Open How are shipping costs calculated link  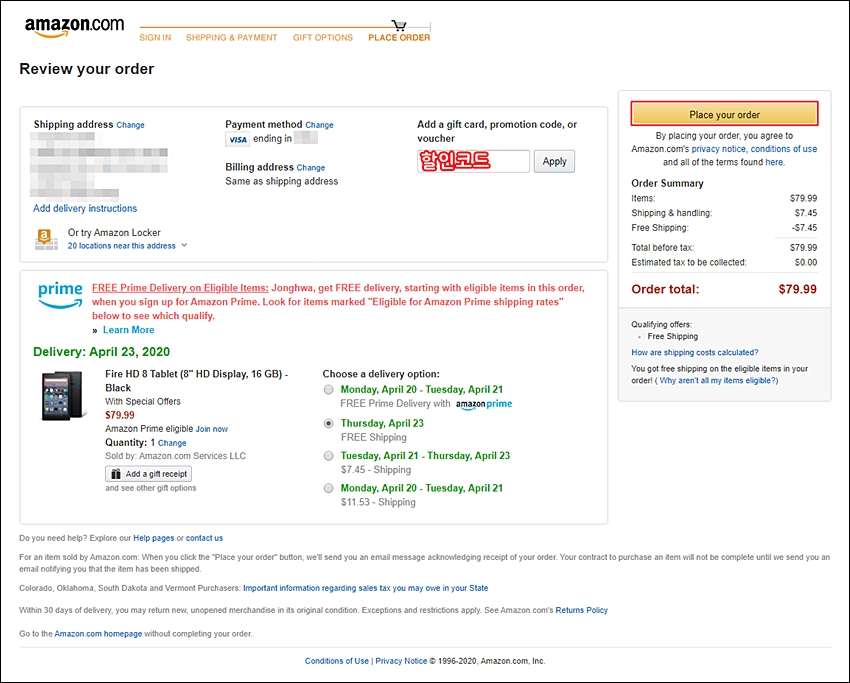tap(695, 352)
